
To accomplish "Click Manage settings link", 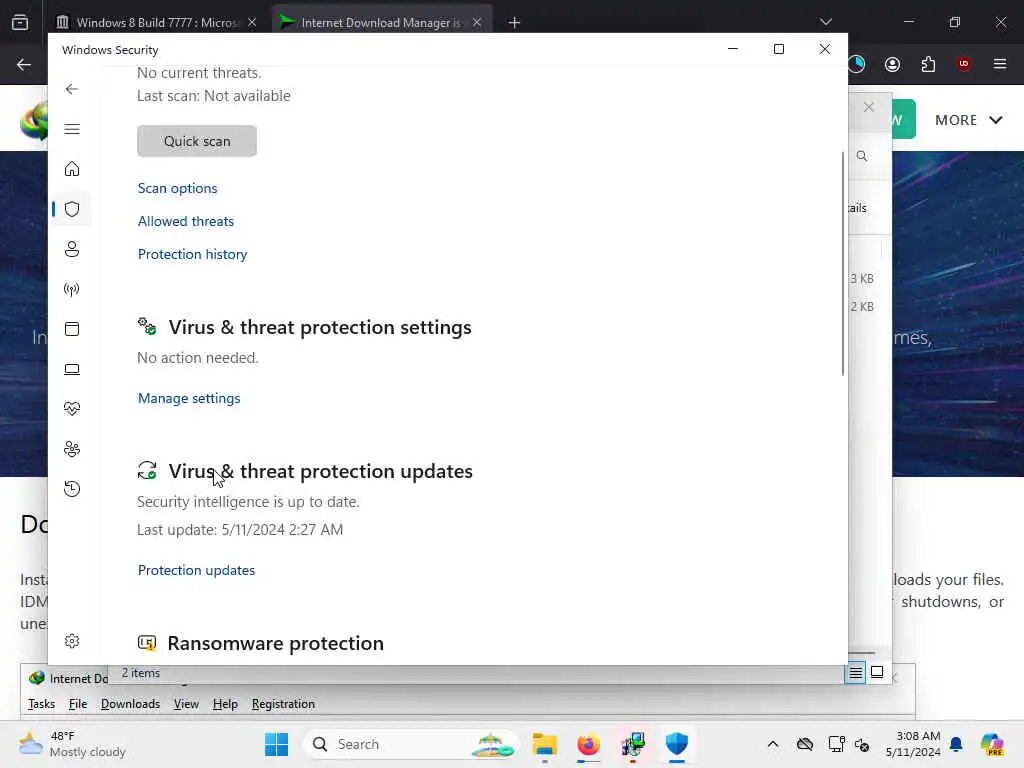I will (189, 398).
